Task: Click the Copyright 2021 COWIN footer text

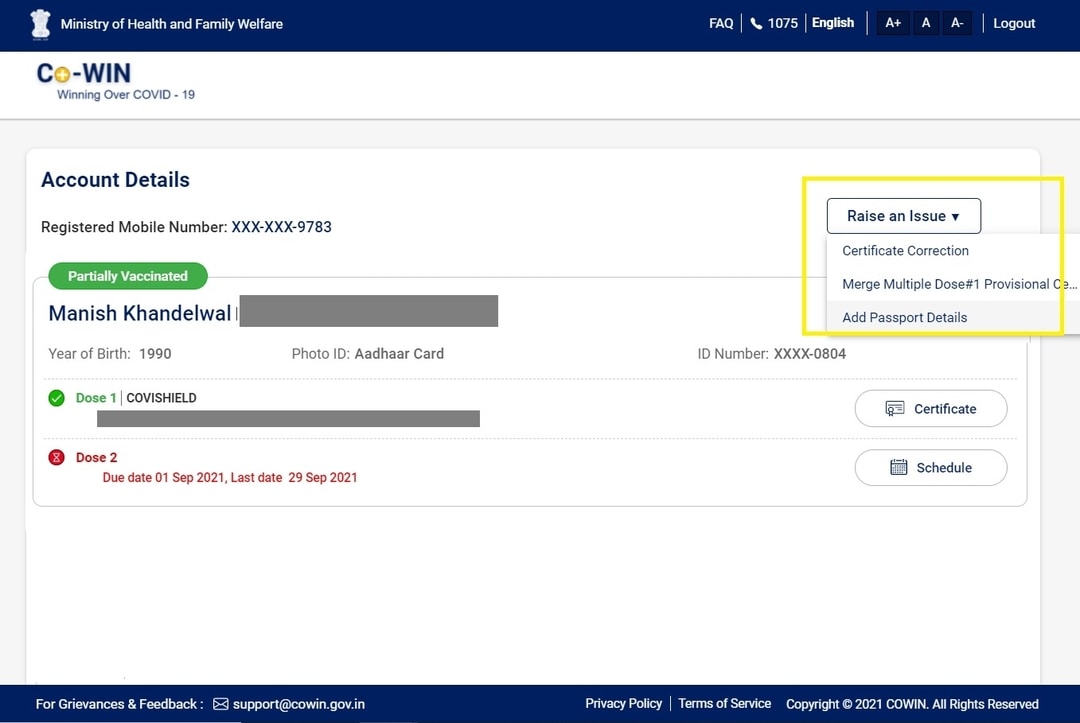Action: point(912,704)
